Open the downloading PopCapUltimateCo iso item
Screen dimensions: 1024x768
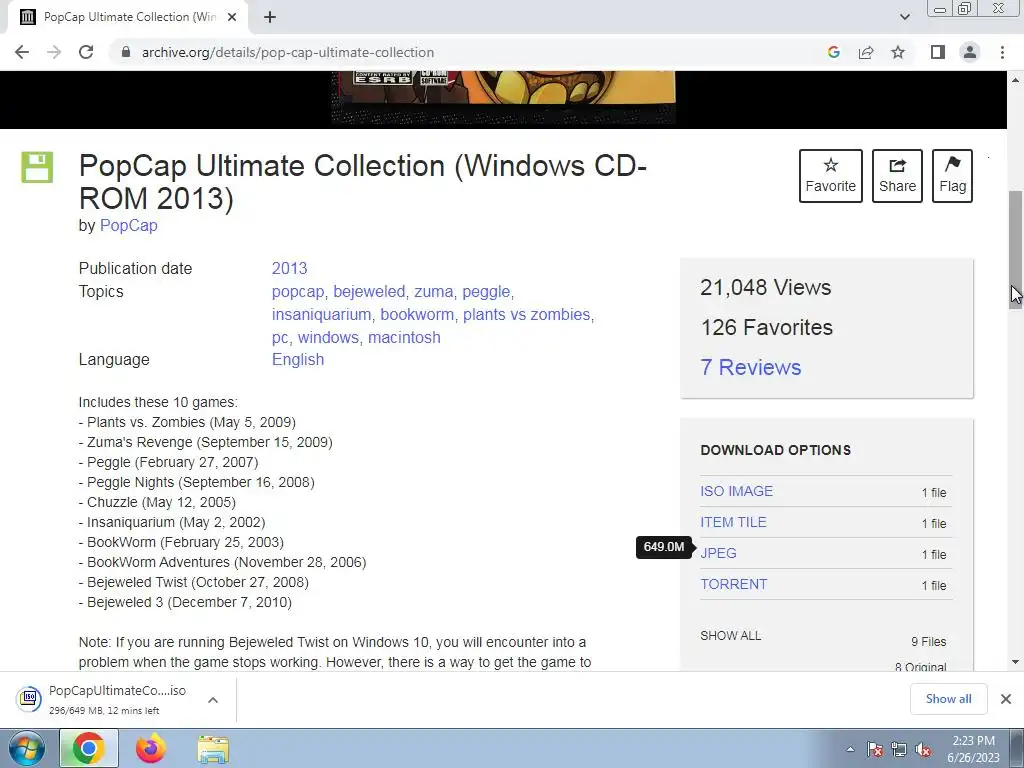pos(103,699)
